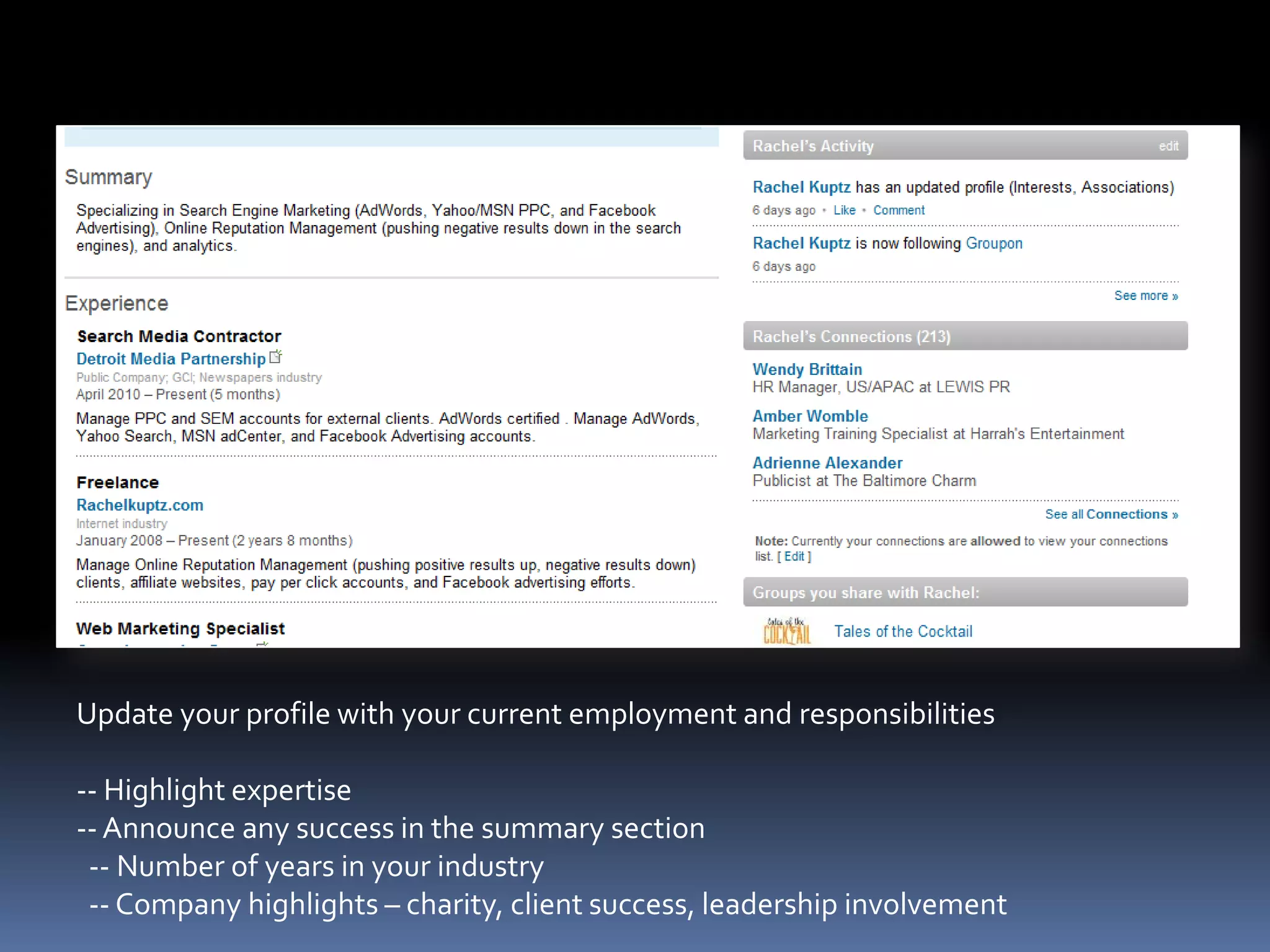
Task: Open the Tales of the Cocktail group link
Action: (903, 632)
